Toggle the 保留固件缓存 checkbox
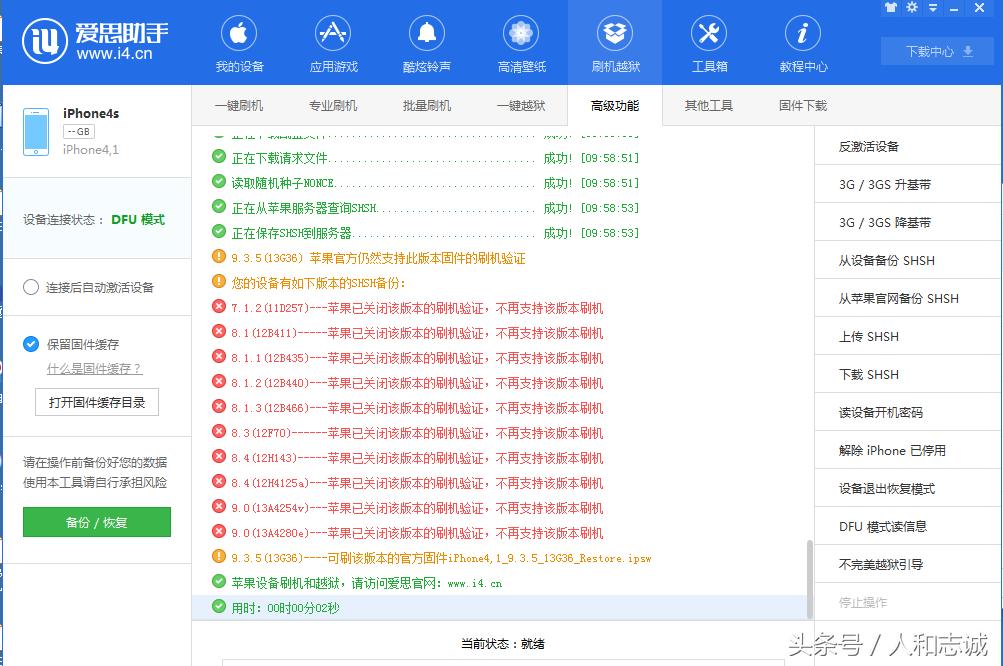The image size is (1003, 666). click(31, 344)
